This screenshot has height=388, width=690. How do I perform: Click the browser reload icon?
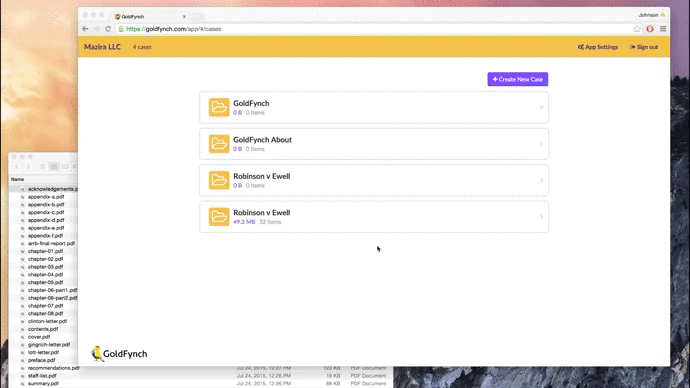pyautogui.click(x=108, y=29)
